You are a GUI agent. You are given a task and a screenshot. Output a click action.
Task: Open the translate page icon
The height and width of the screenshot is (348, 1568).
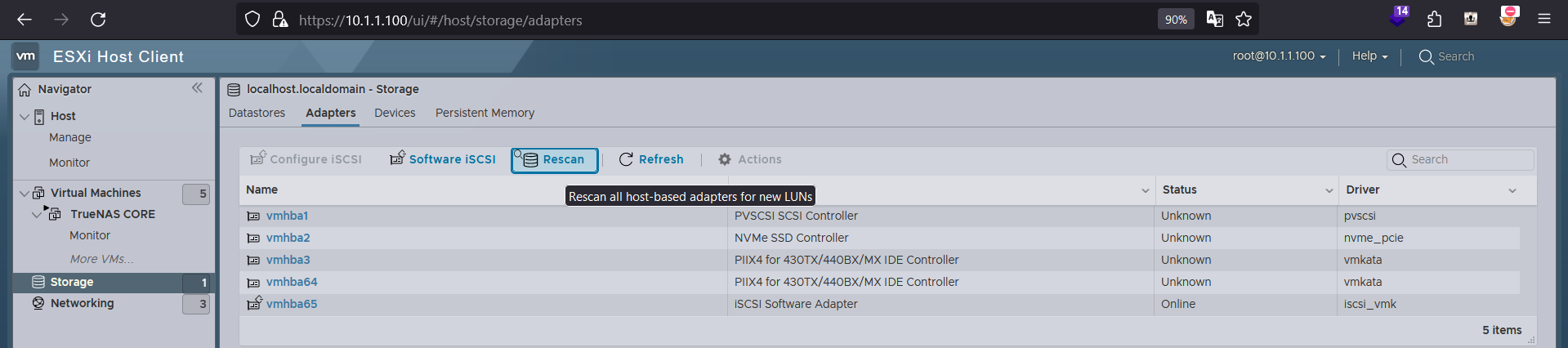coord(1215,20)
